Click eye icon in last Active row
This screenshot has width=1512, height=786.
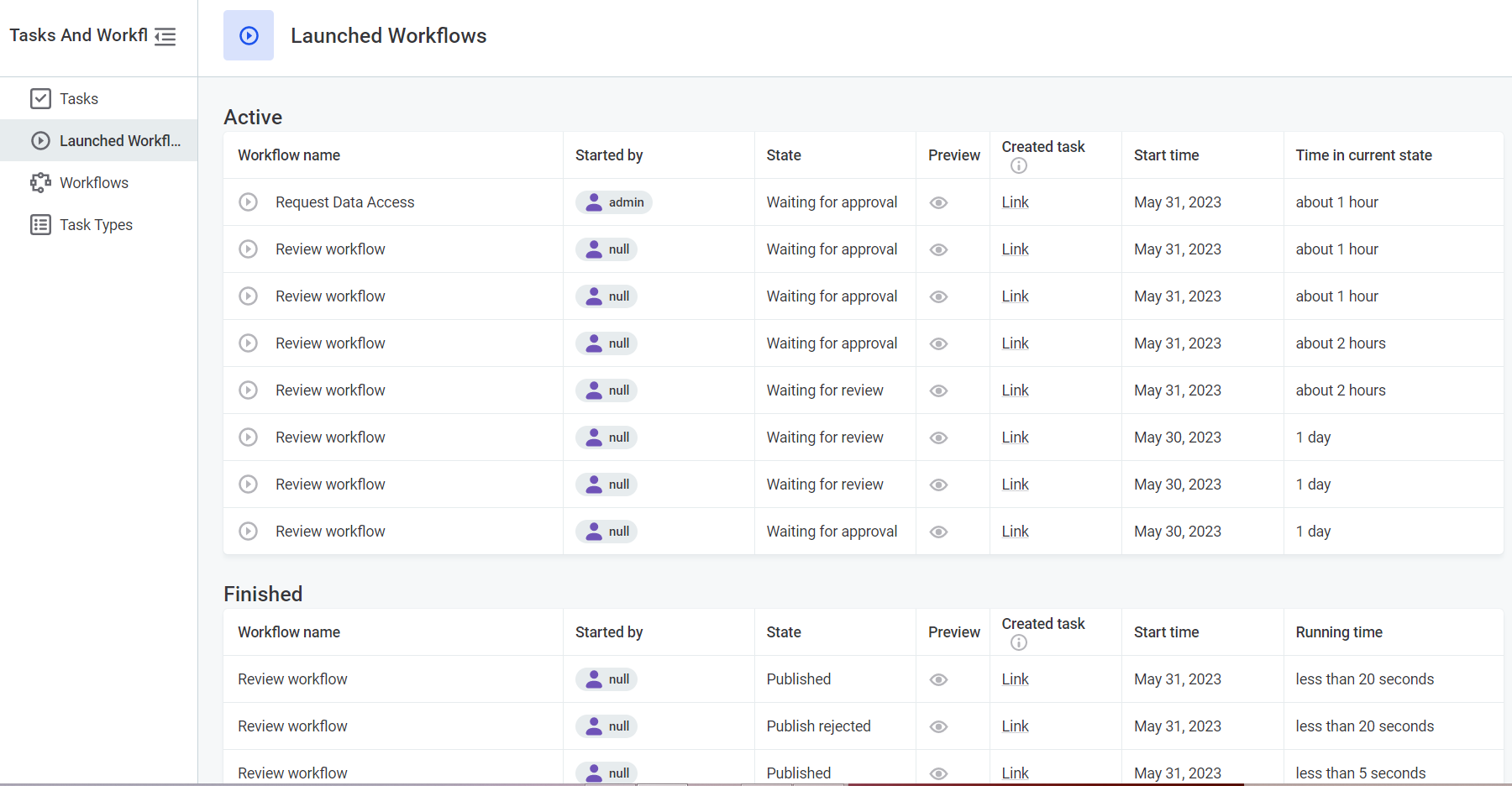[x=938, y=532]
